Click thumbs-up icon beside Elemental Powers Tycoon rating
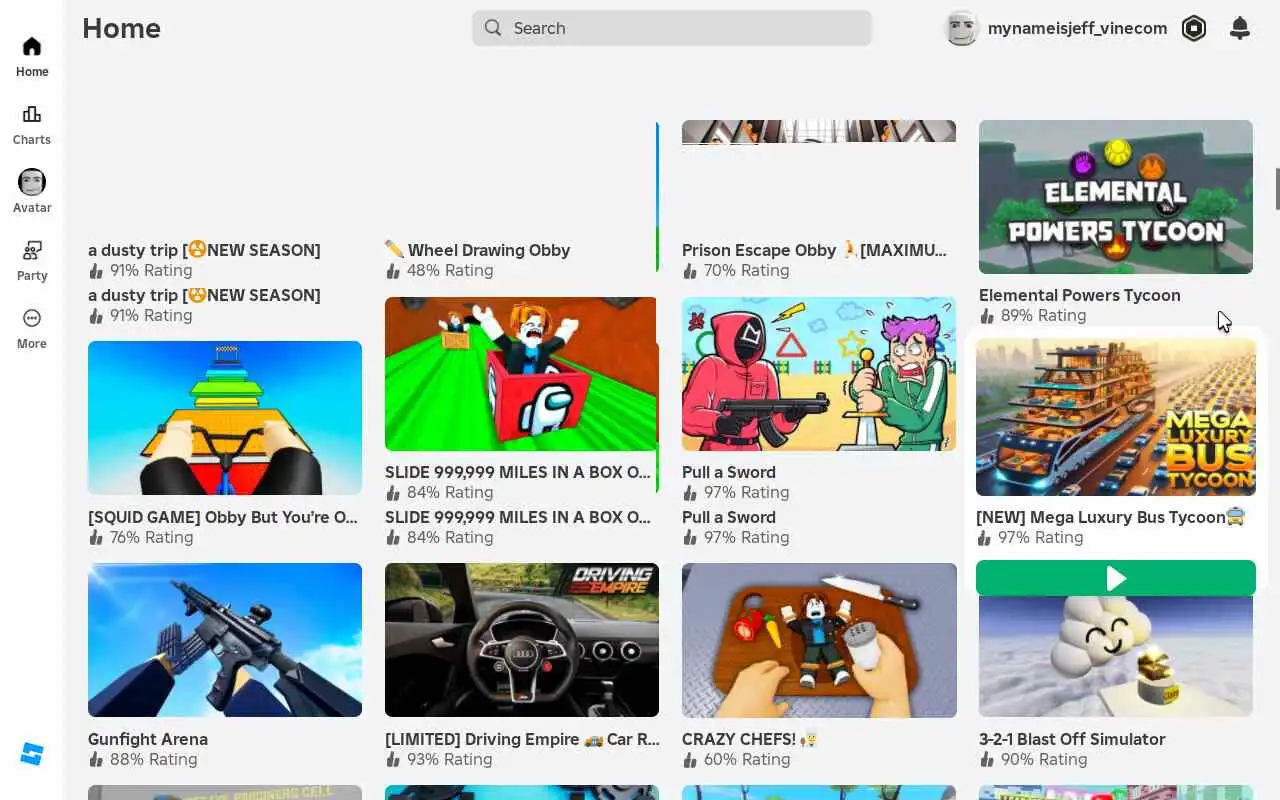The height and width of the screenshot is (800, 1280). (987, 315)
